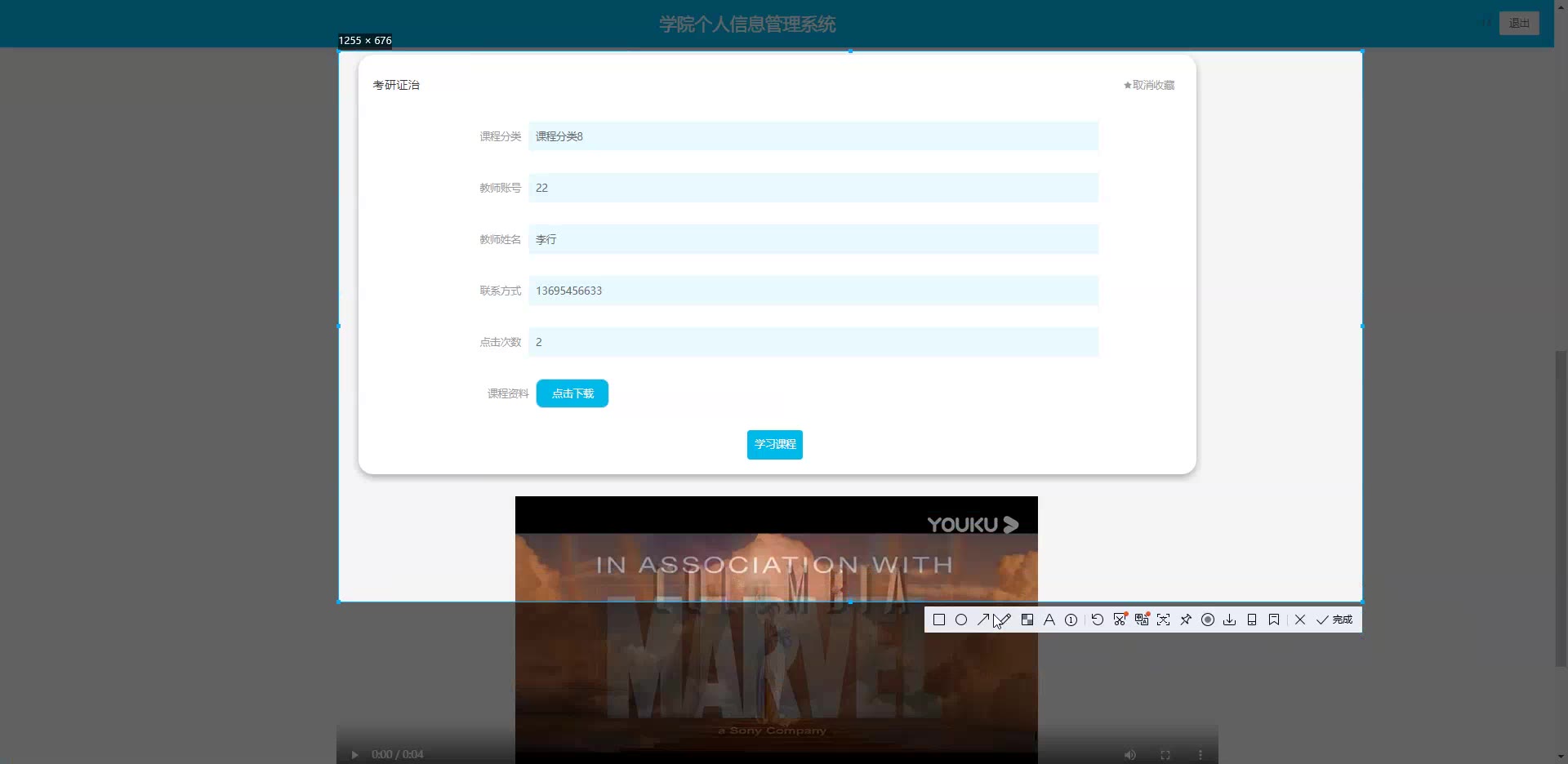Screen dimensions: 1568x764
Task: Select the rectangle annotation tool
Action: (939, 620)
